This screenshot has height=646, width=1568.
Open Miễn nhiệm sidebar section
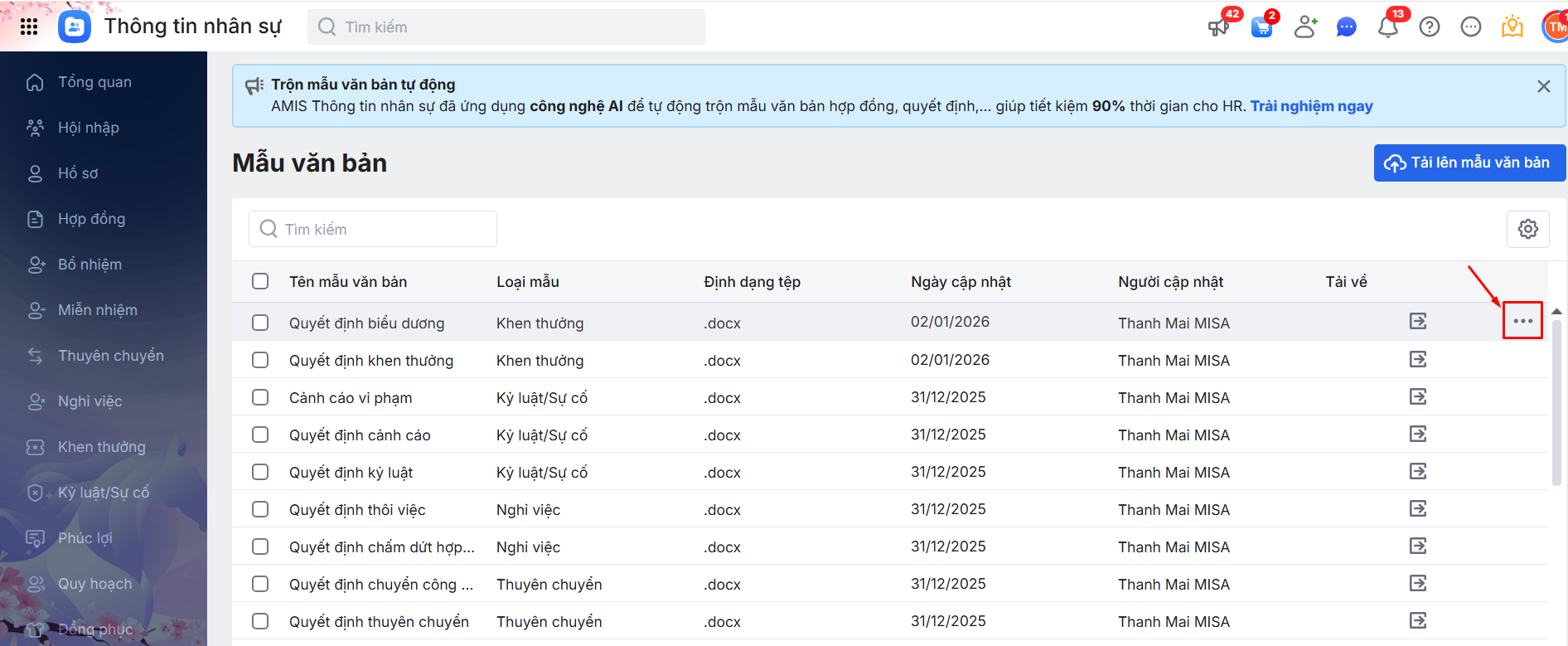tap(104, 310)
